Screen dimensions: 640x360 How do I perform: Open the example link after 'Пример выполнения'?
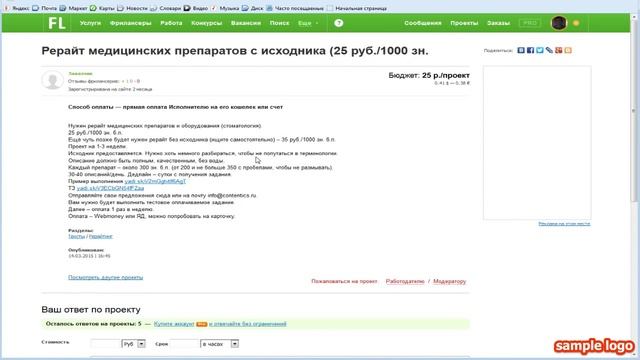click(155, 181)
